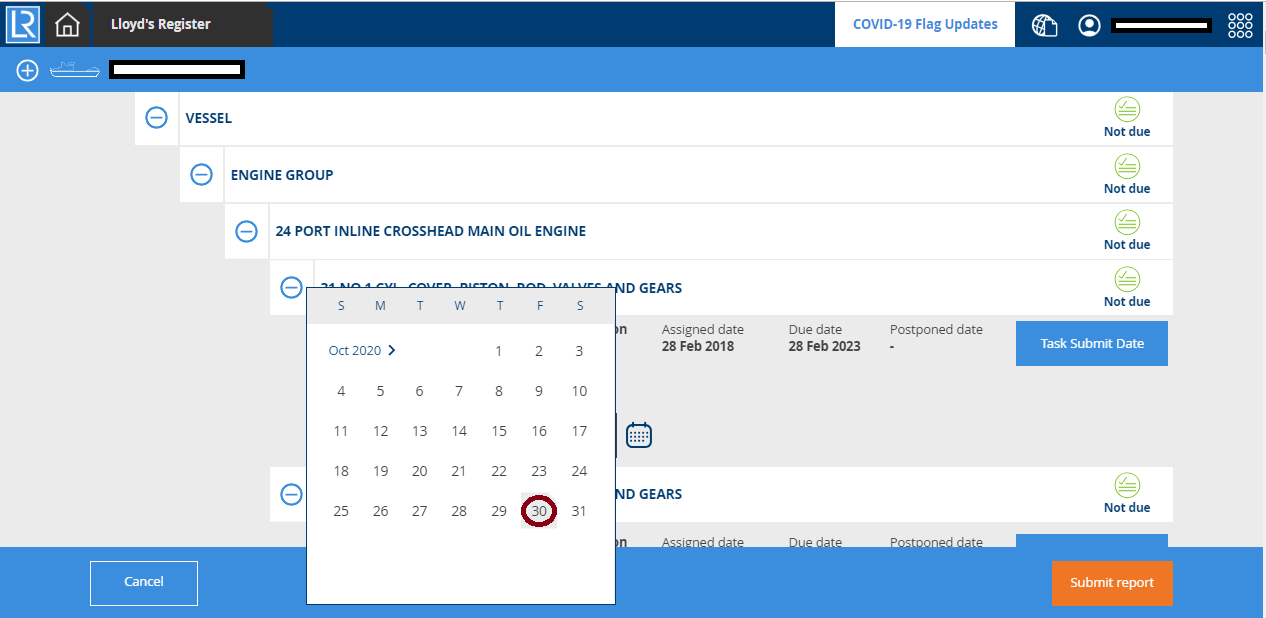1266x618 pixels.
Task: Open the COVID-19 Flag Updates tab
Action: [x=925, y=24]
